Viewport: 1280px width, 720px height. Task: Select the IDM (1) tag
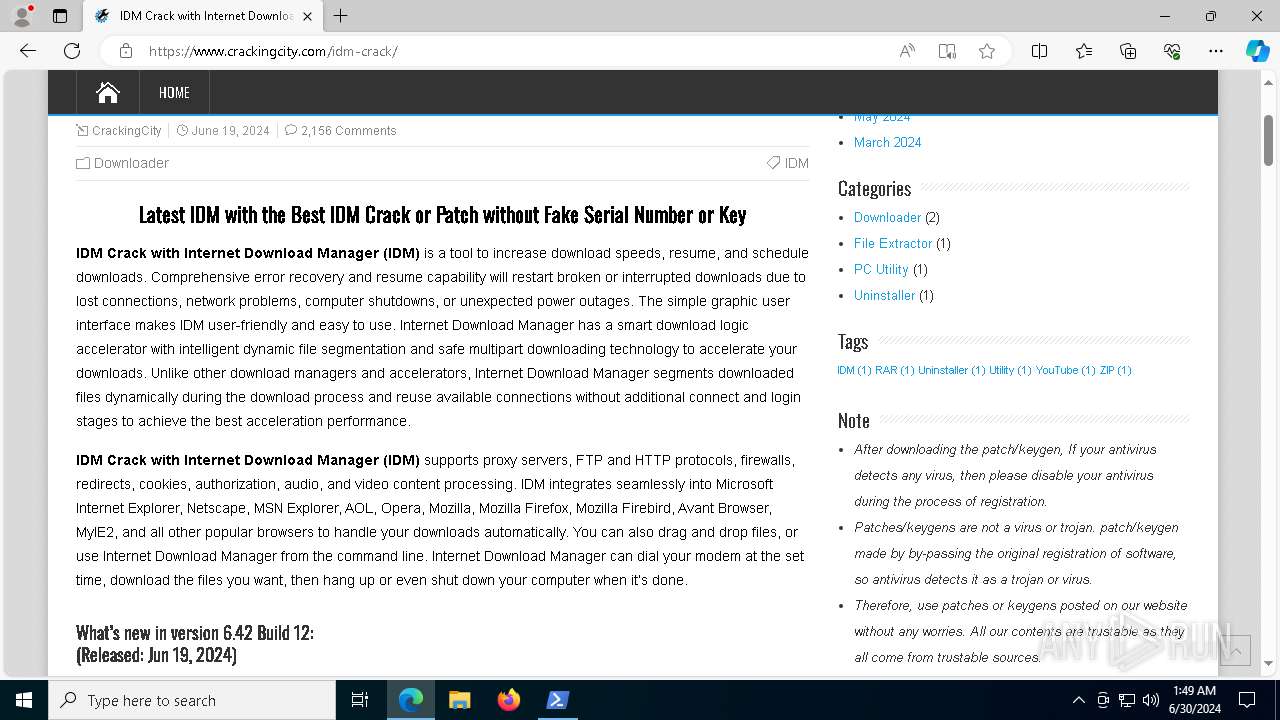854,370
